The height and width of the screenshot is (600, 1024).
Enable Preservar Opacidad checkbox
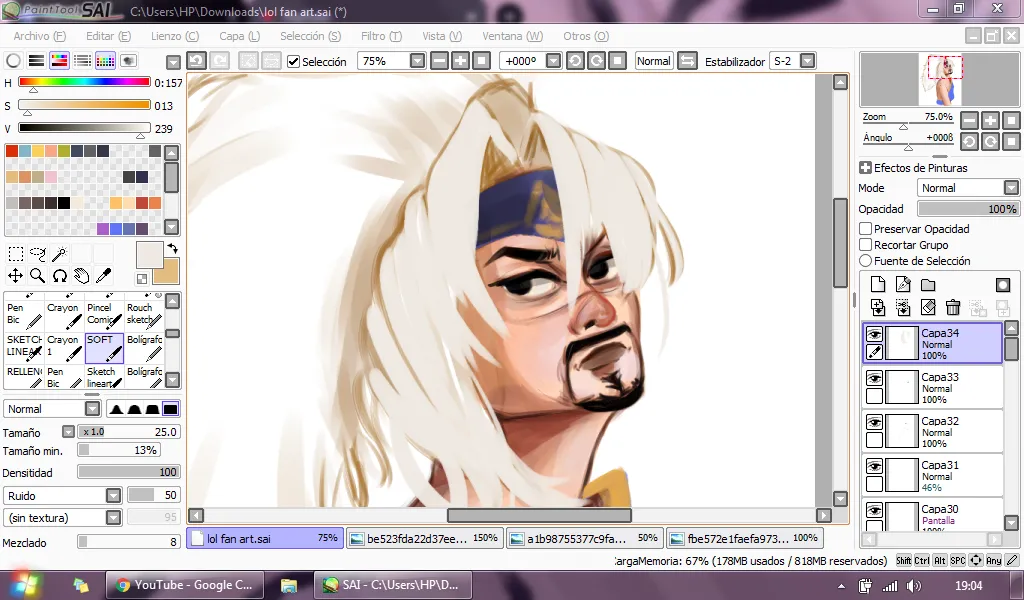tap(866, 229)
